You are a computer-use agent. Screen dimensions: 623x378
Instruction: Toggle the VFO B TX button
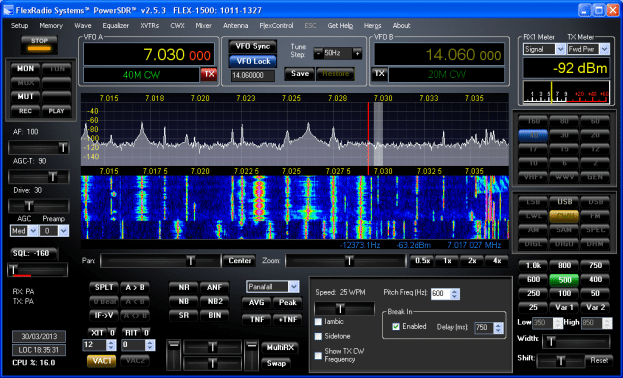pyautogui.click(x=379, y=74)
